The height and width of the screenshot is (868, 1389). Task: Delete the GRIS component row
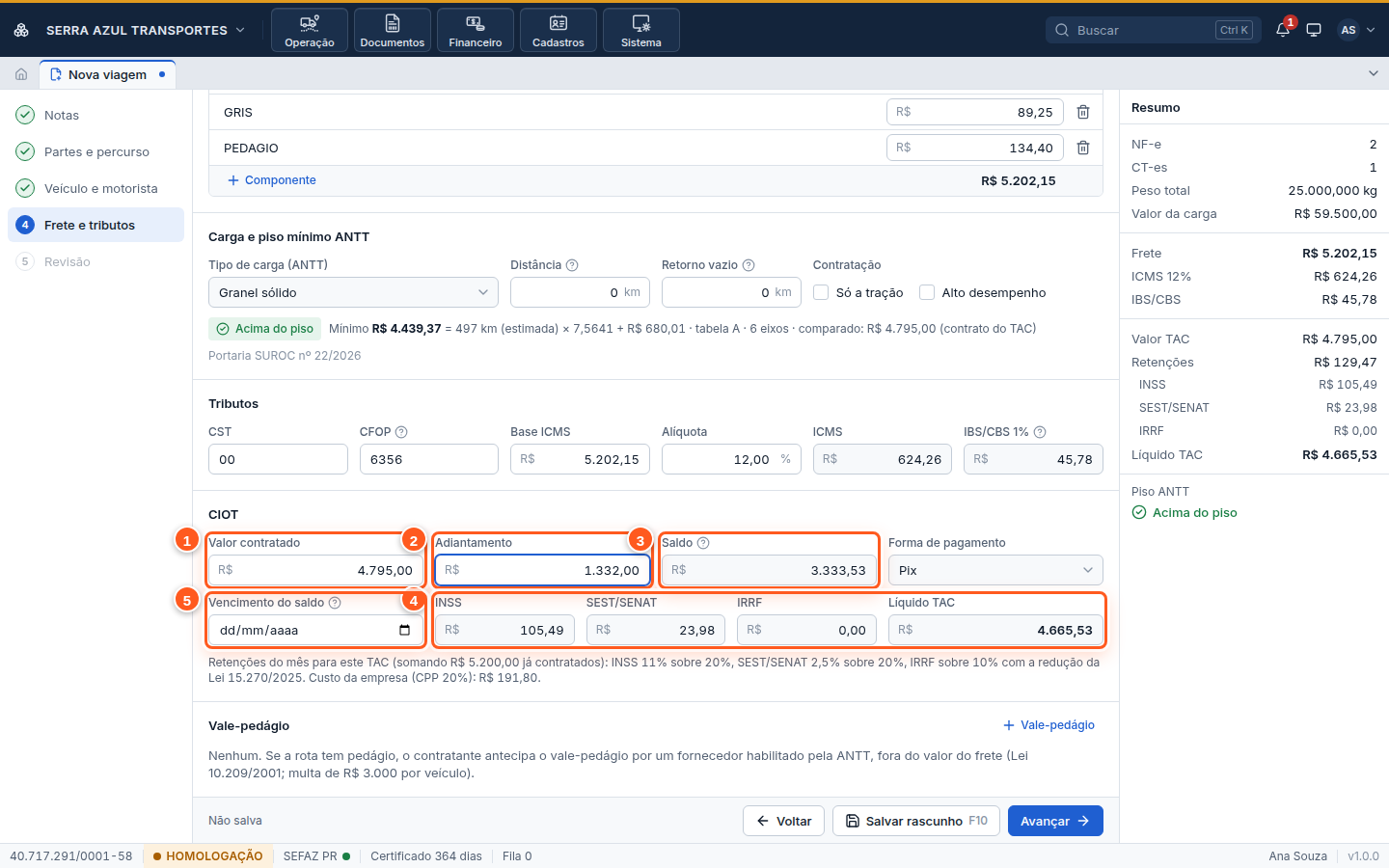coord(1083,112)
